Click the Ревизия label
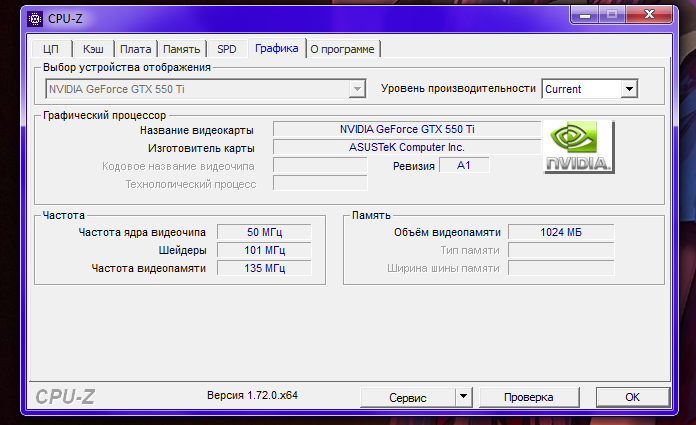Viewport: 696px width, 425px height. 414,166
